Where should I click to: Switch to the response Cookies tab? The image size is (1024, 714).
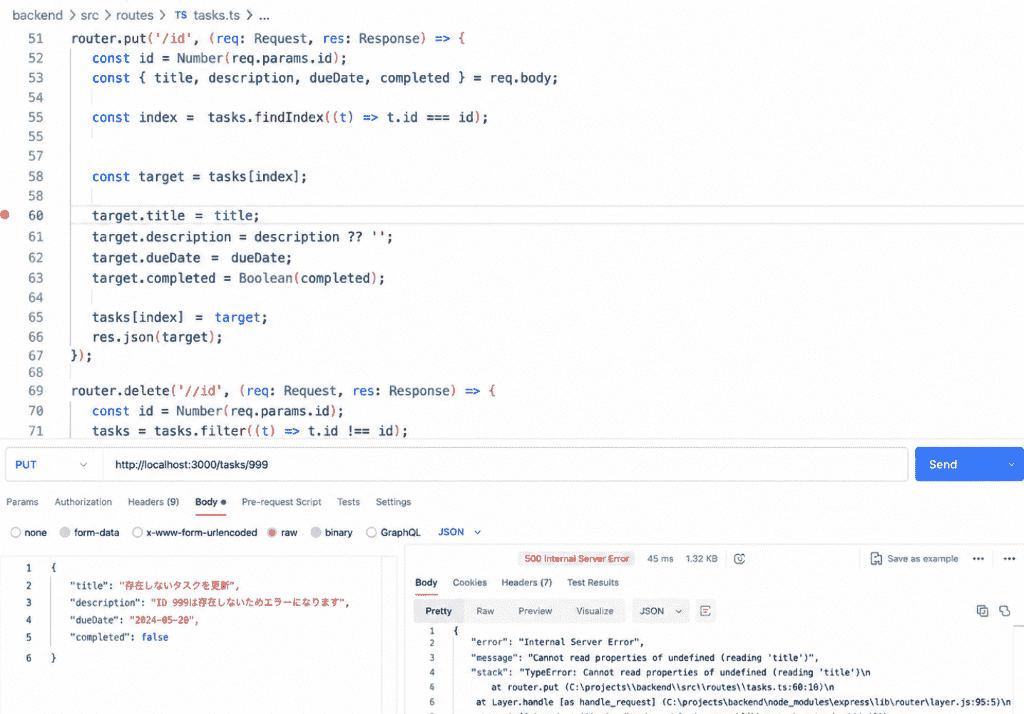click(x=470, y=583)
